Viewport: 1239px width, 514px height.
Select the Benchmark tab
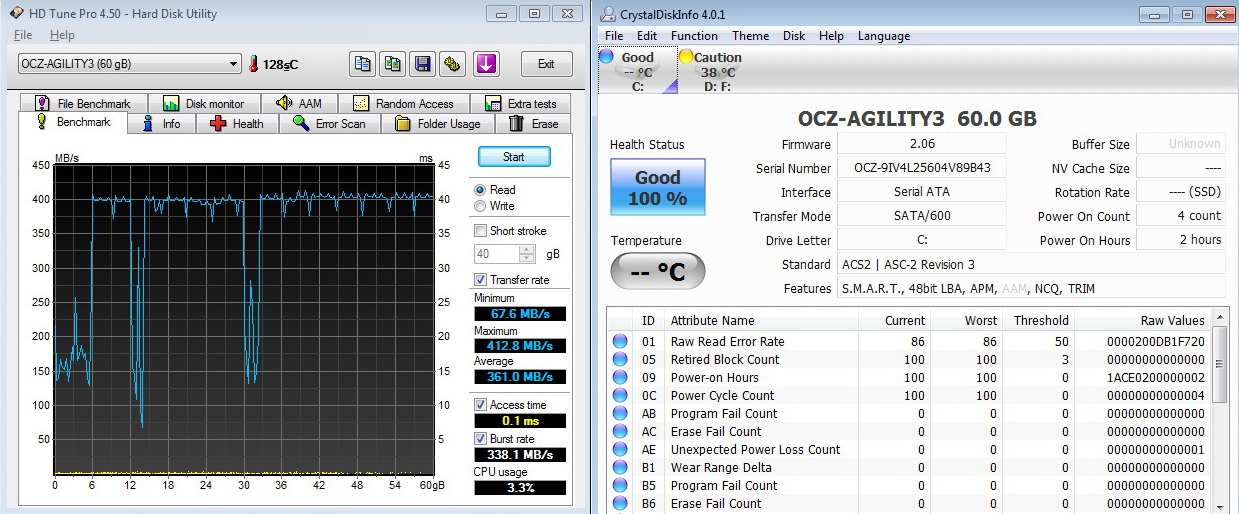coord(73,122)
